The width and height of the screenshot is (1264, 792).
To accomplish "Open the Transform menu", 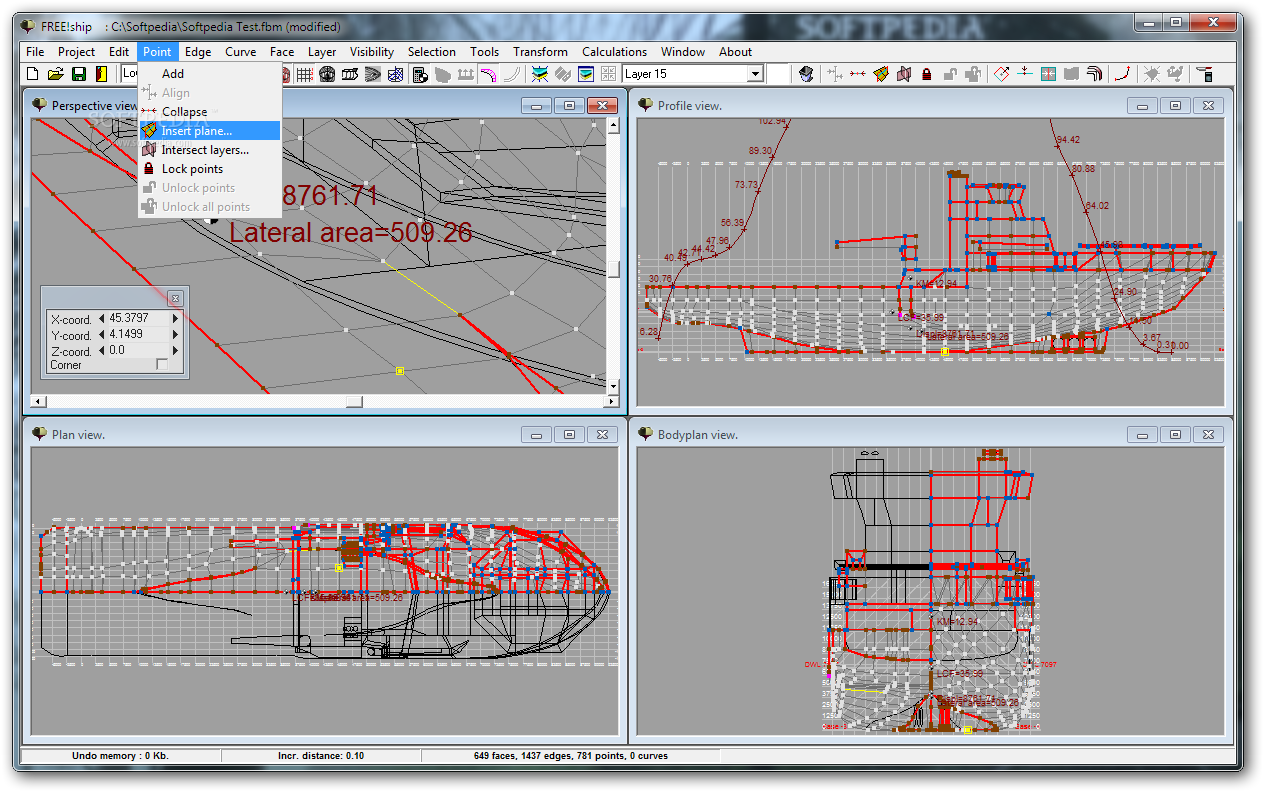I will tap(540, 52).
